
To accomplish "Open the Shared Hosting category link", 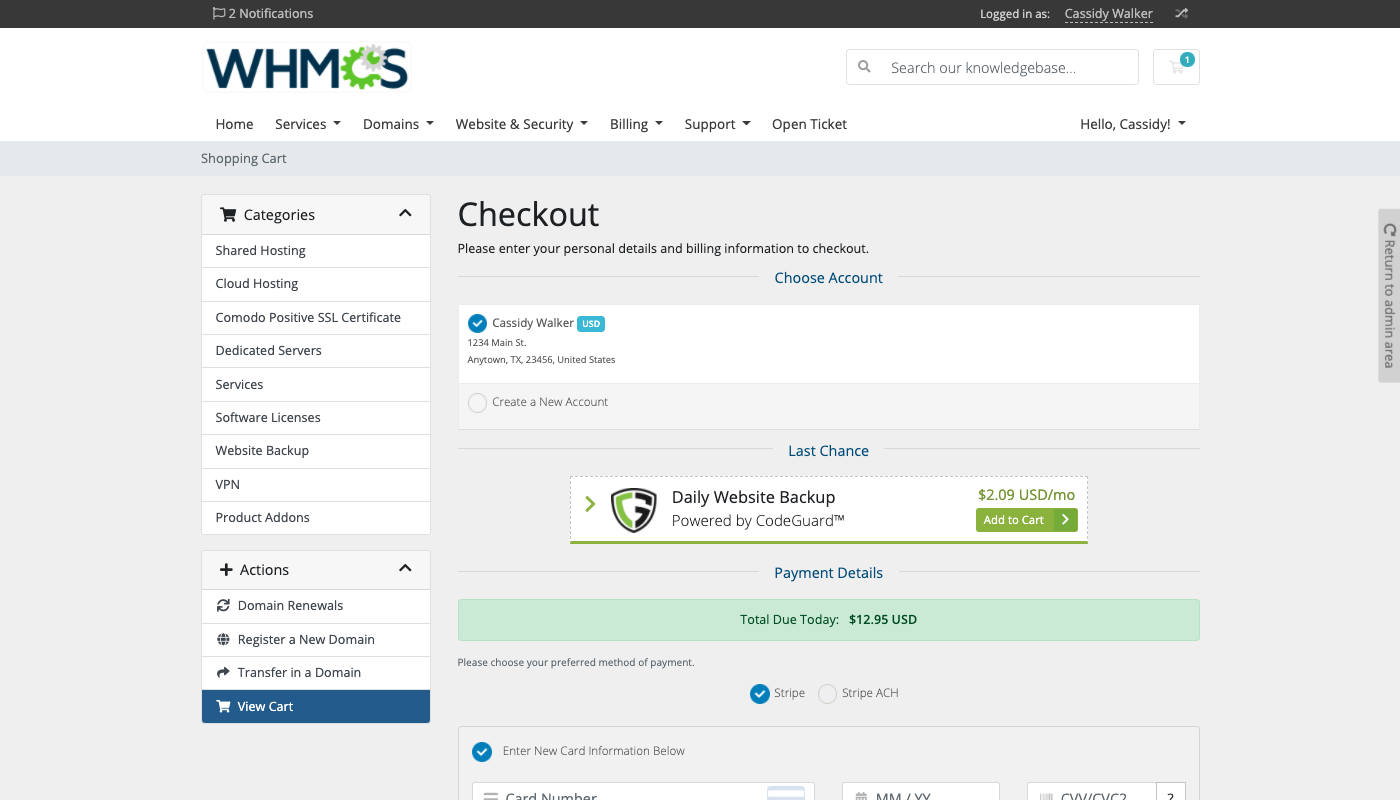I will pos(261,251).
